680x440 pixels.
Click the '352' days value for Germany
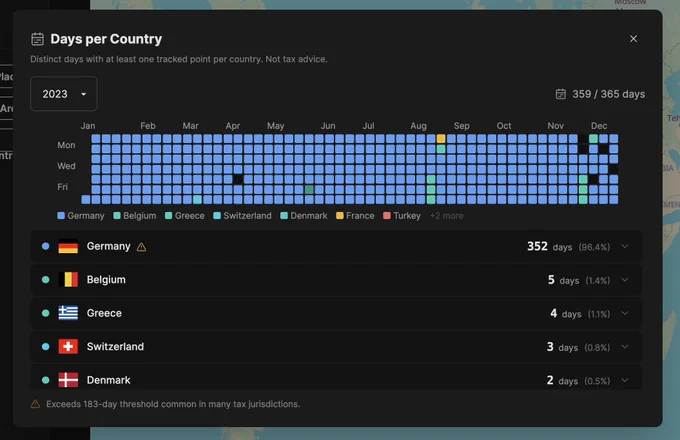point(537,246)
